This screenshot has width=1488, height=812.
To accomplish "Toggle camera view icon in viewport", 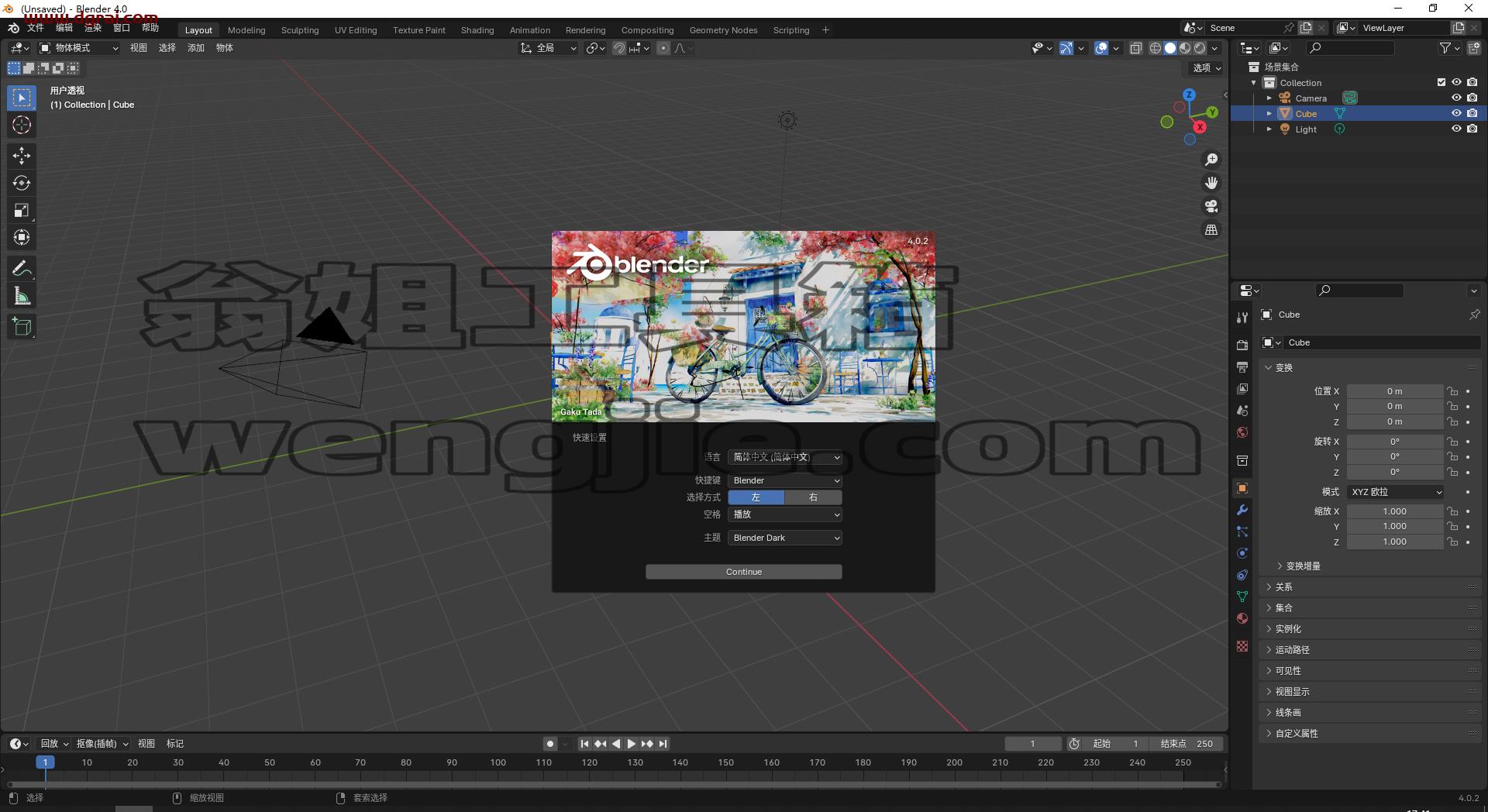I will 1211,206.
